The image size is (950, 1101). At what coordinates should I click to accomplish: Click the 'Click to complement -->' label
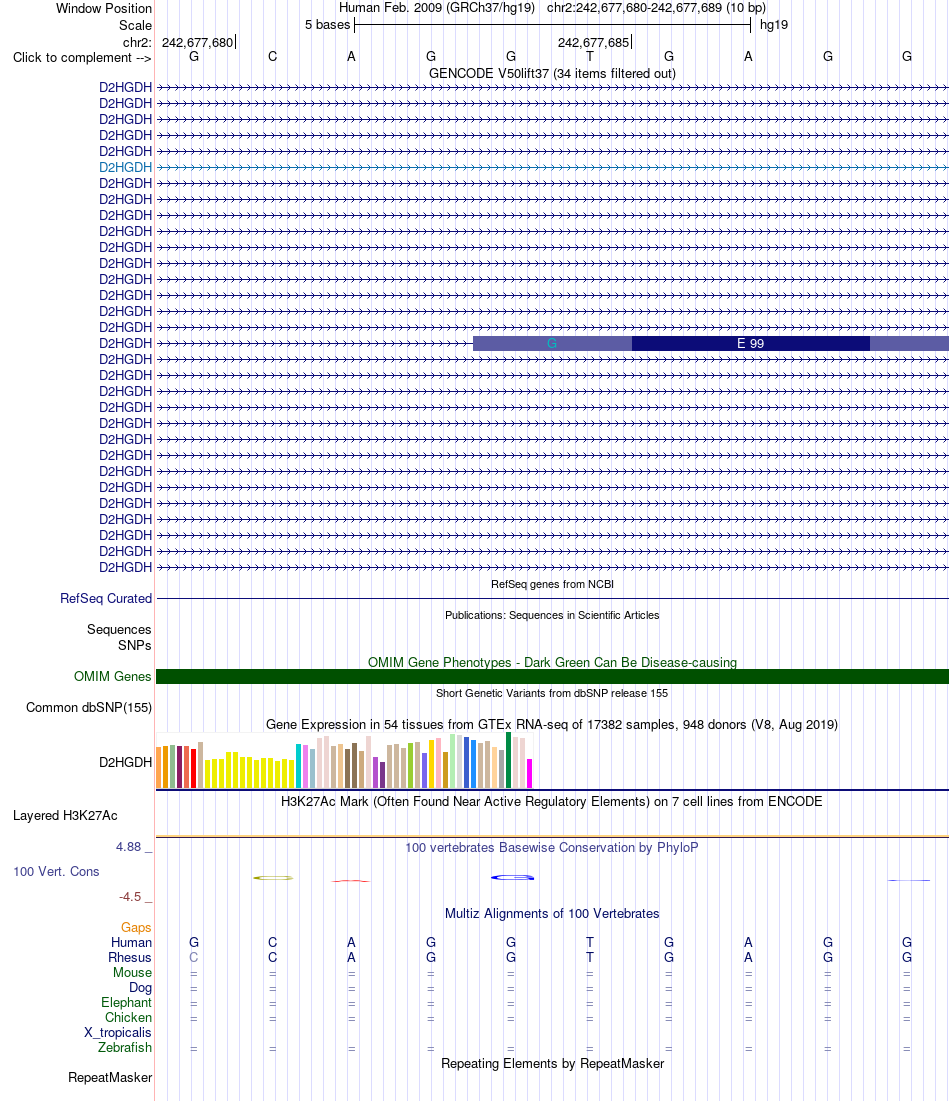pyautogui.click(x=82, y=58)
